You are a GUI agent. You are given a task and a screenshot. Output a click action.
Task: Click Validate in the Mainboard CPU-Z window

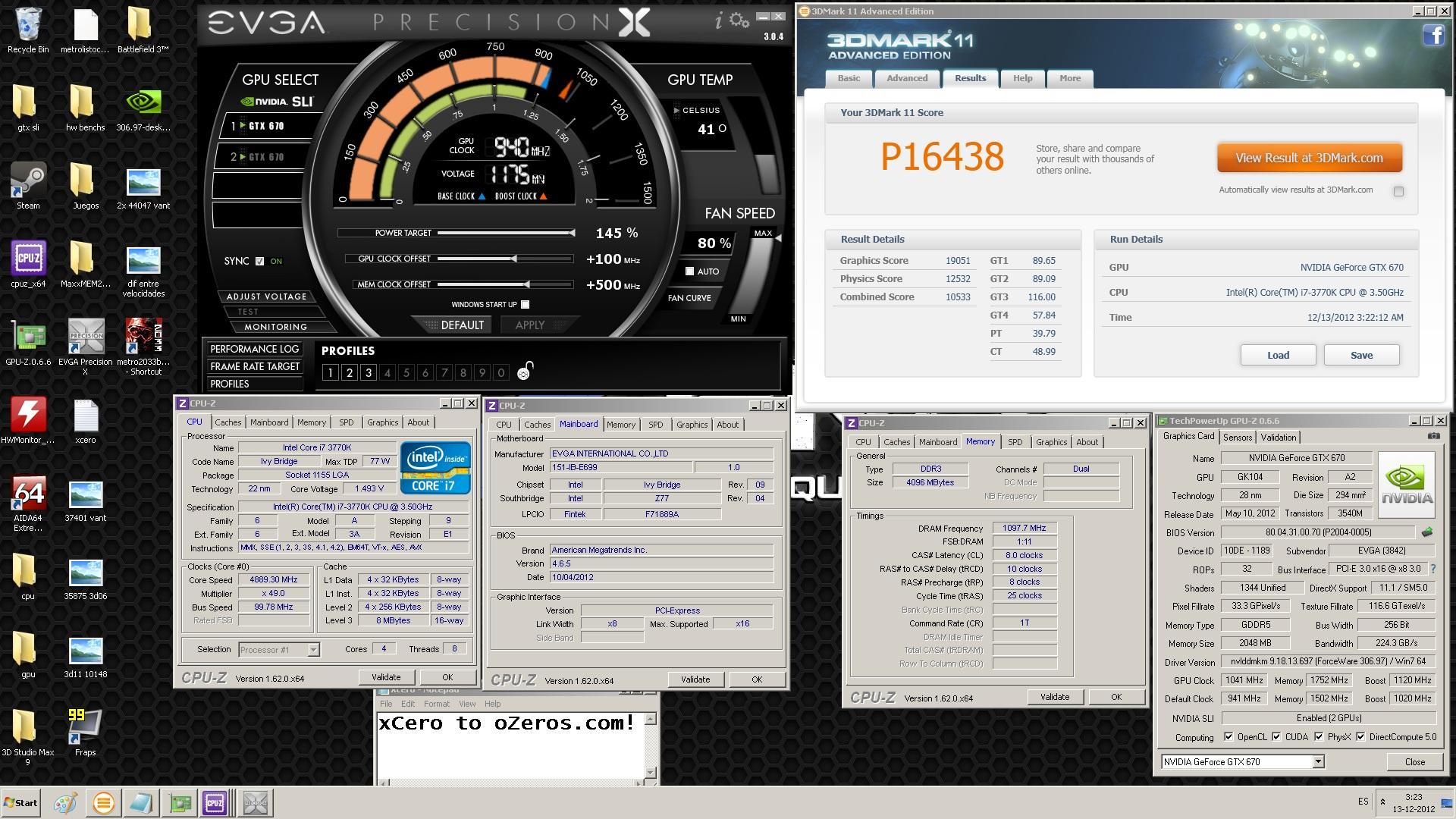(695, 679)
